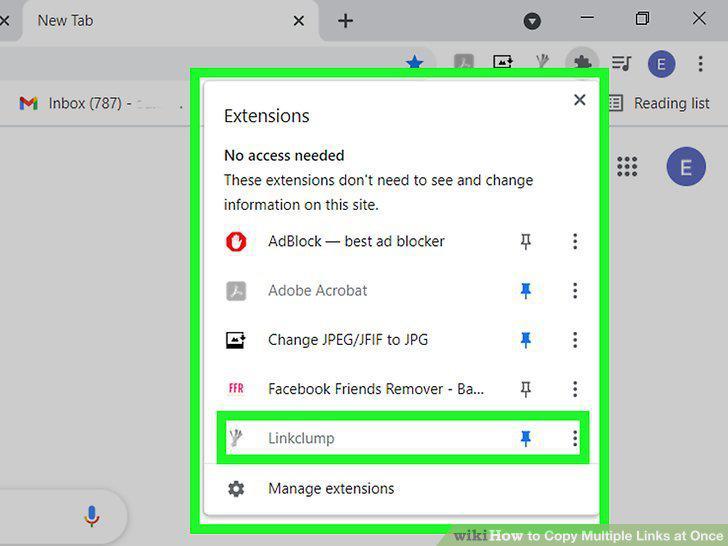Click the Facebook Friends Remover FFR icon

(236, 388)
